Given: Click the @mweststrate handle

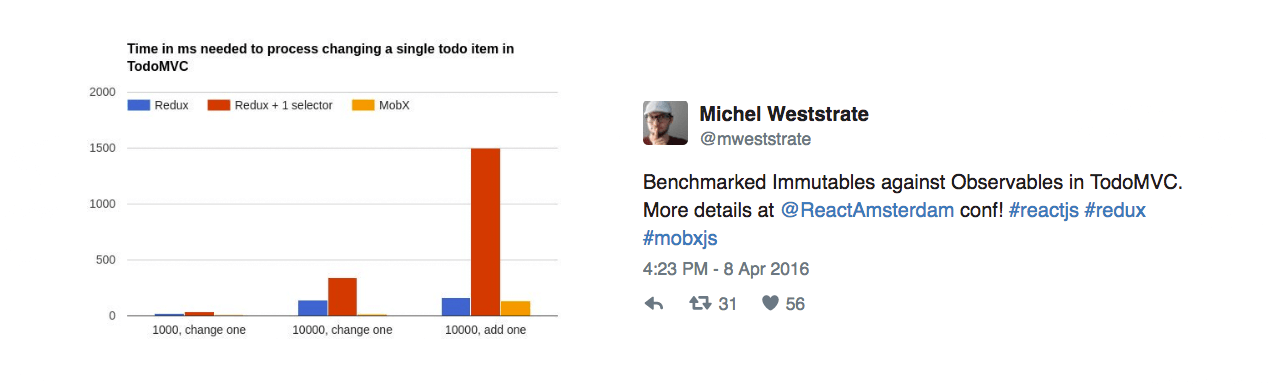Looking at the screenshot, I should (x=755, y=139).
